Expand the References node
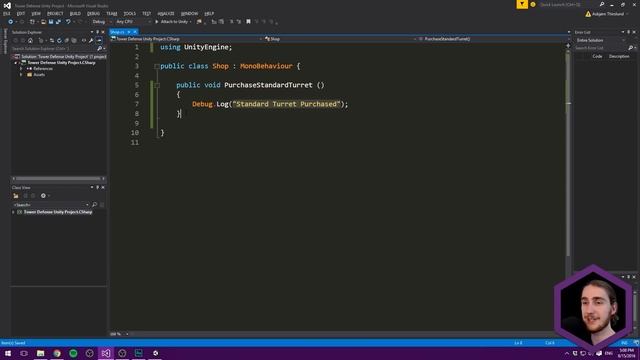 tap(21, 69)
